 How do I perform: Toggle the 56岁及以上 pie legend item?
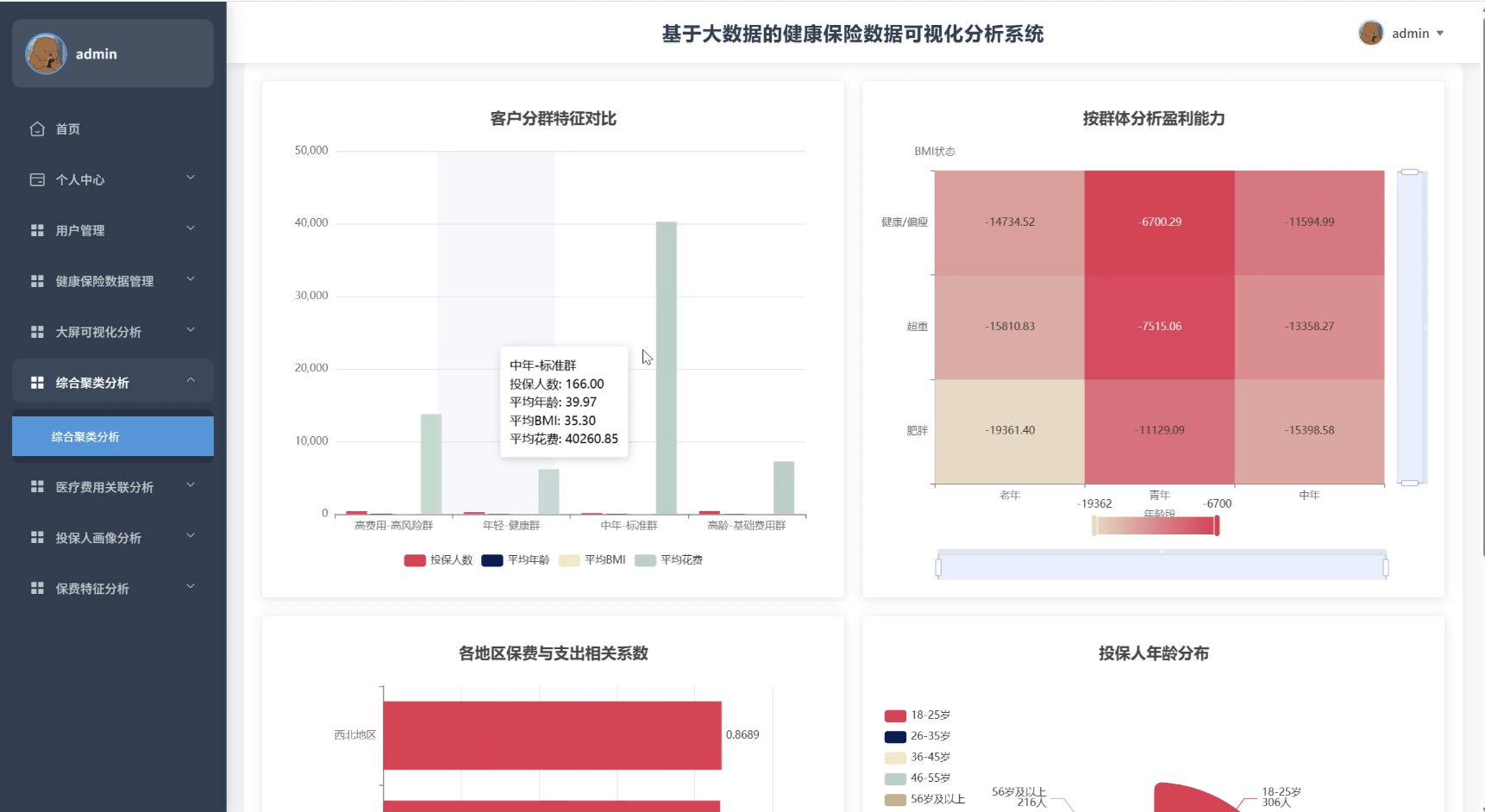click(x=924, y=799)
